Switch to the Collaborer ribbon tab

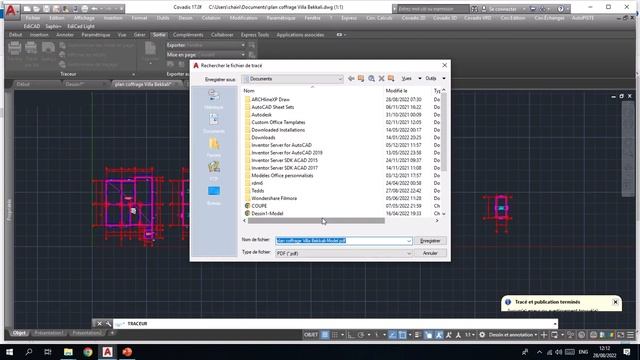222,35
